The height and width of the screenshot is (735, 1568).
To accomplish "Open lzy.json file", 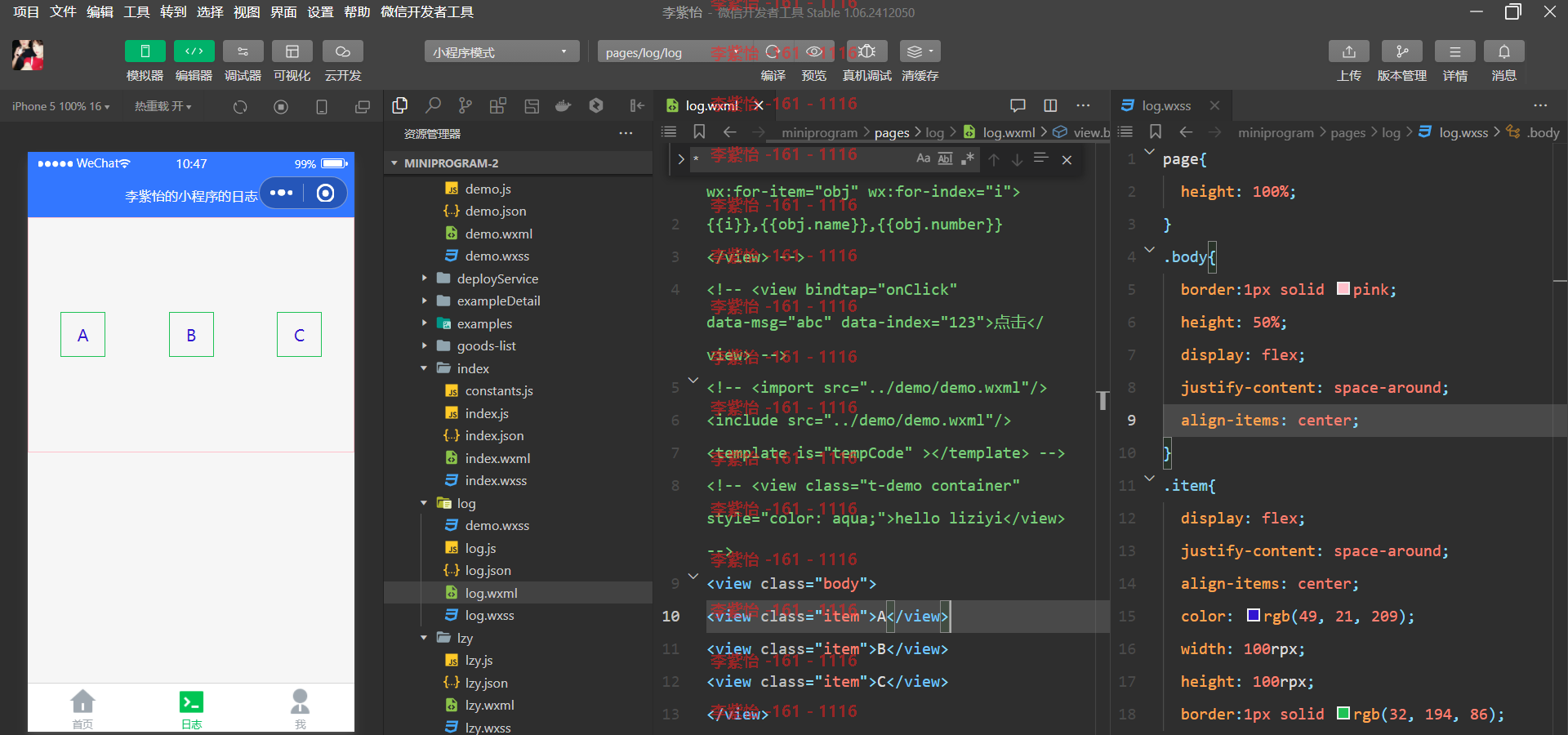I will (486, 683).
